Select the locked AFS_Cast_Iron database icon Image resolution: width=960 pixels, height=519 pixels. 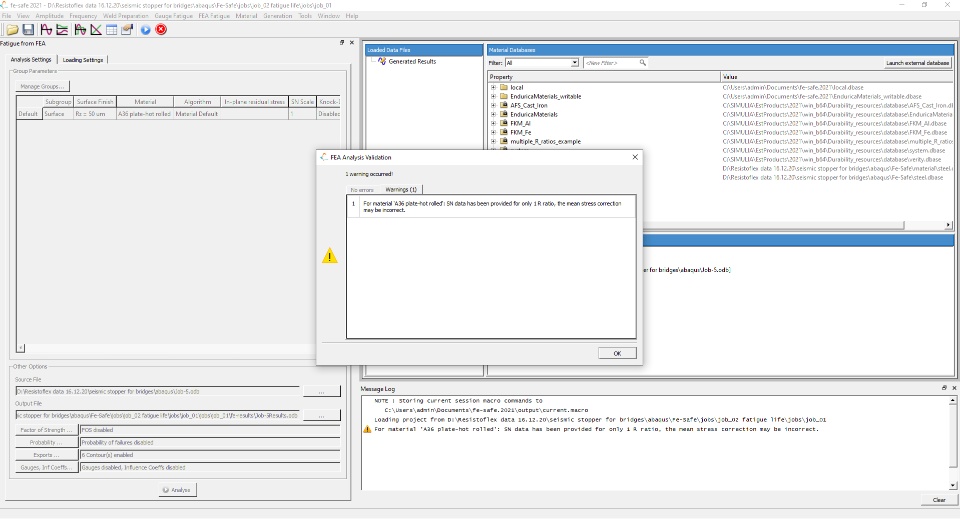pyautogui.click(x=504, y=105)
